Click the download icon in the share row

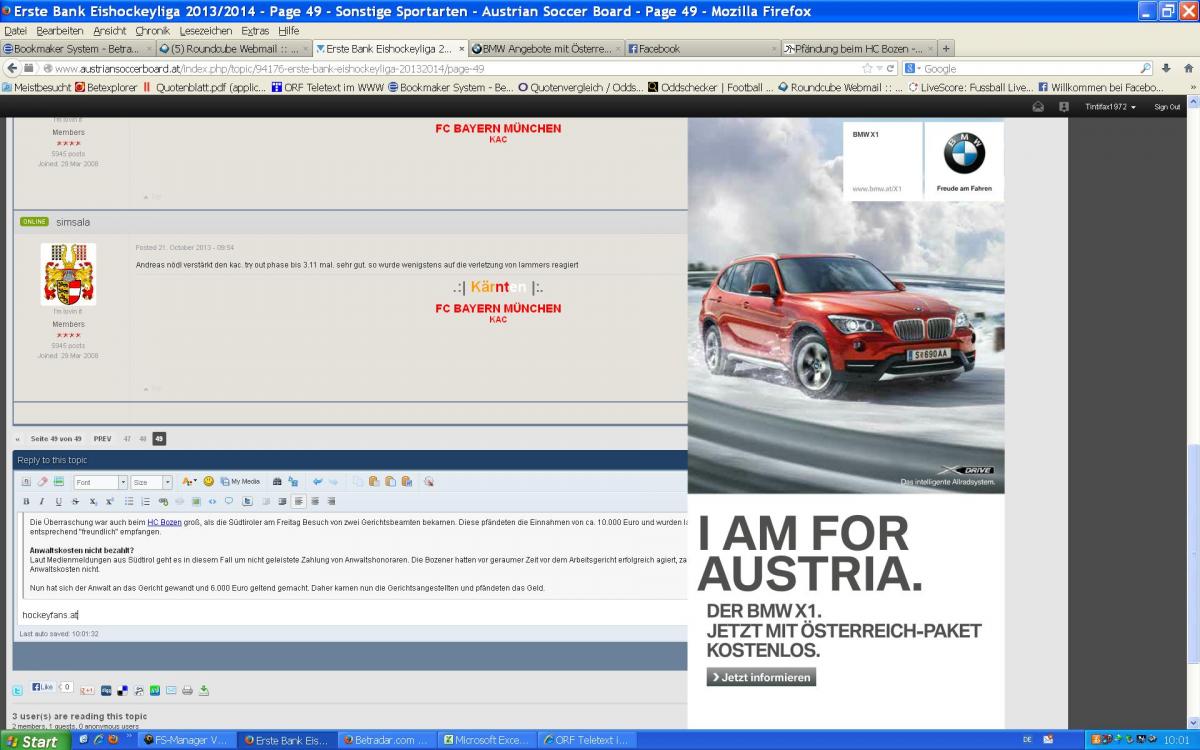pyautogui.click(x=204, y=690)
